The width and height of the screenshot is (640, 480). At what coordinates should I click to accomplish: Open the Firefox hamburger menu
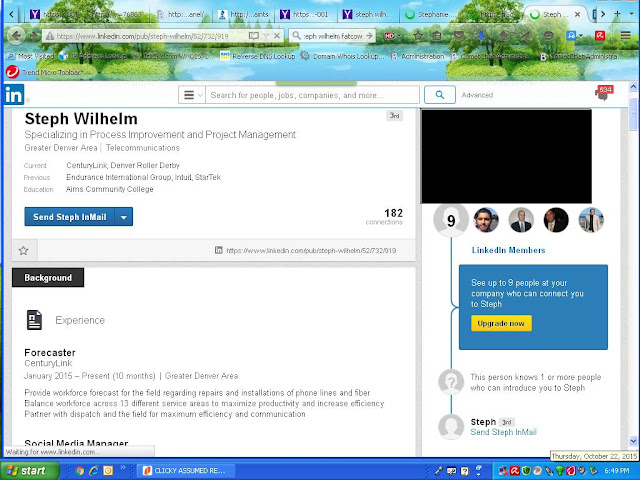626,36
